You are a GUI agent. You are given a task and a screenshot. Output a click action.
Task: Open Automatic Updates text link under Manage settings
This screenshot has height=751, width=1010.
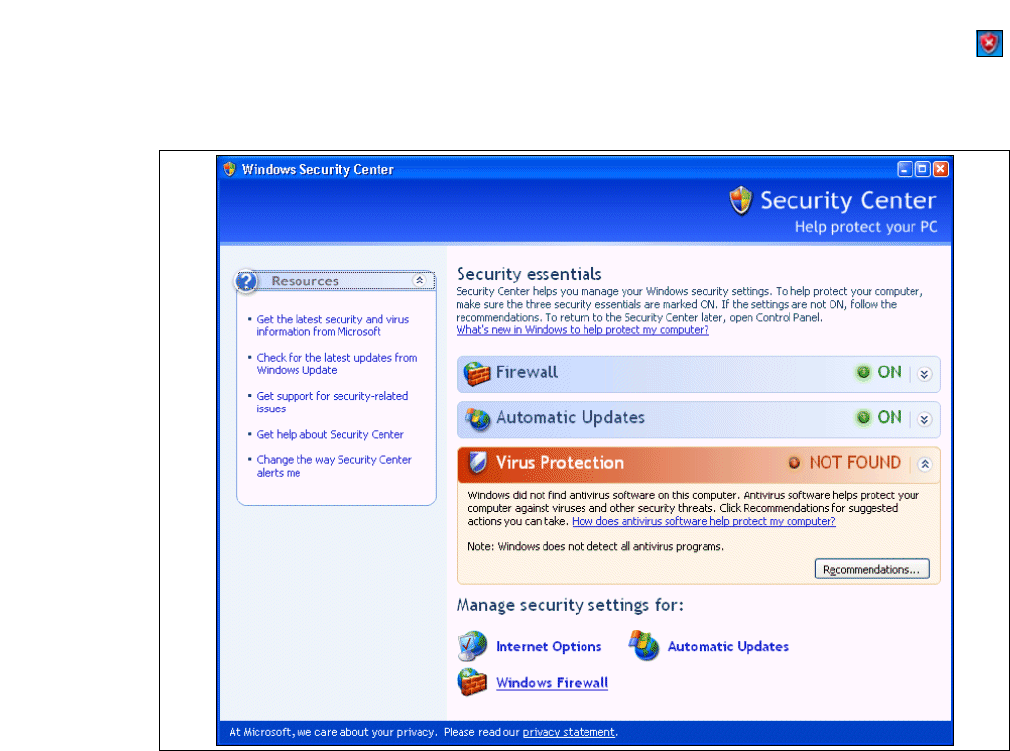click(728, 647)
